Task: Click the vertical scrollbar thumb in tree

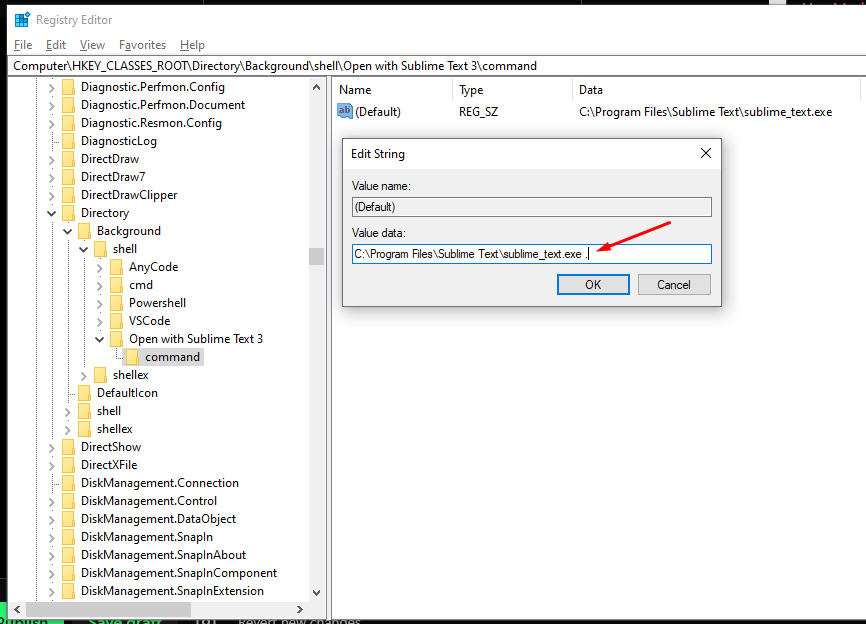Action: click(x=316, y=256)
